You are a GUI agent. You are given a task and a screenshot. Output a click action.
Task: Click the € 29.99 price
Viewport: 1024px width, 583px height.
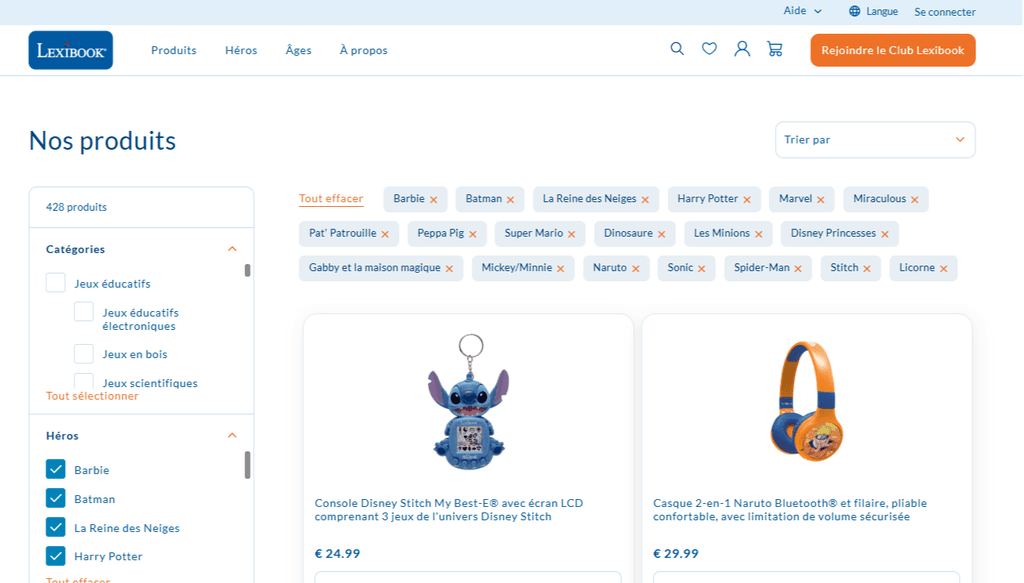tap(676, 554)
